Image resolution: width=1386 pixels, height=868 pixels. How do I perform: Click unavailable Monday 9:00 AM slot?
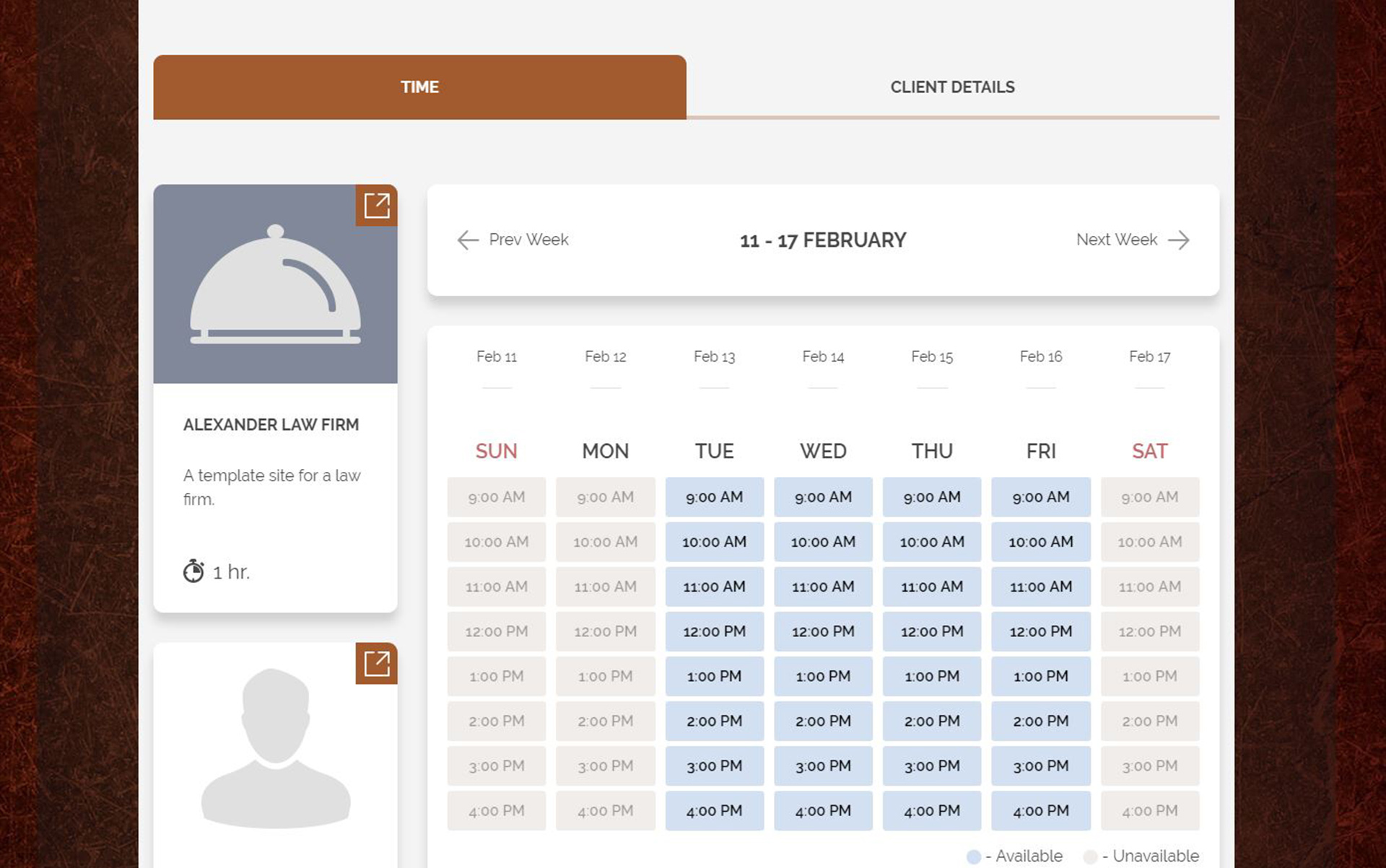606,497
